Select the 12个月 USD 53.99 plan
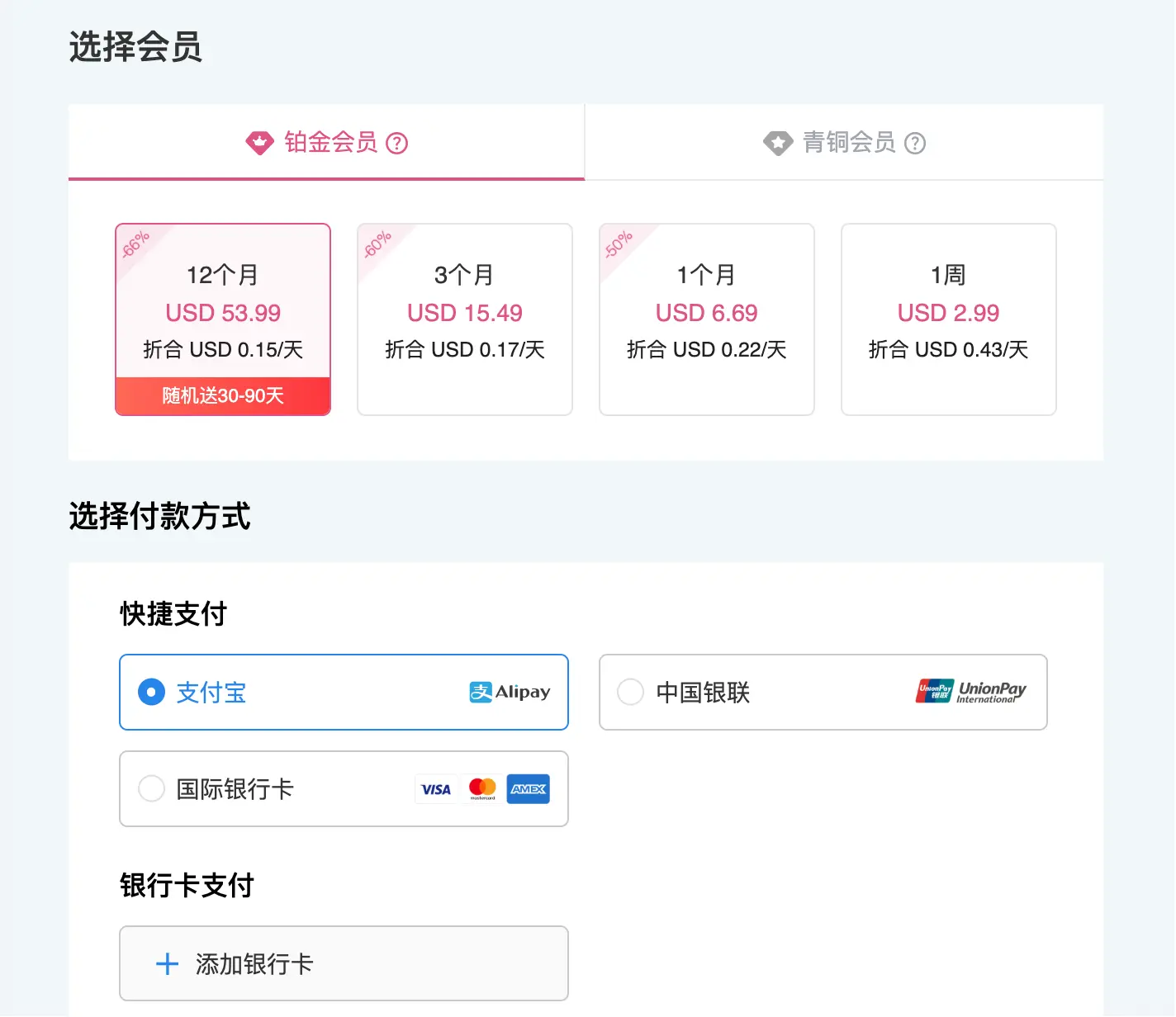Image resolution: width=1176 pixels, height=1017 pixels. click(x=222, y=314)
